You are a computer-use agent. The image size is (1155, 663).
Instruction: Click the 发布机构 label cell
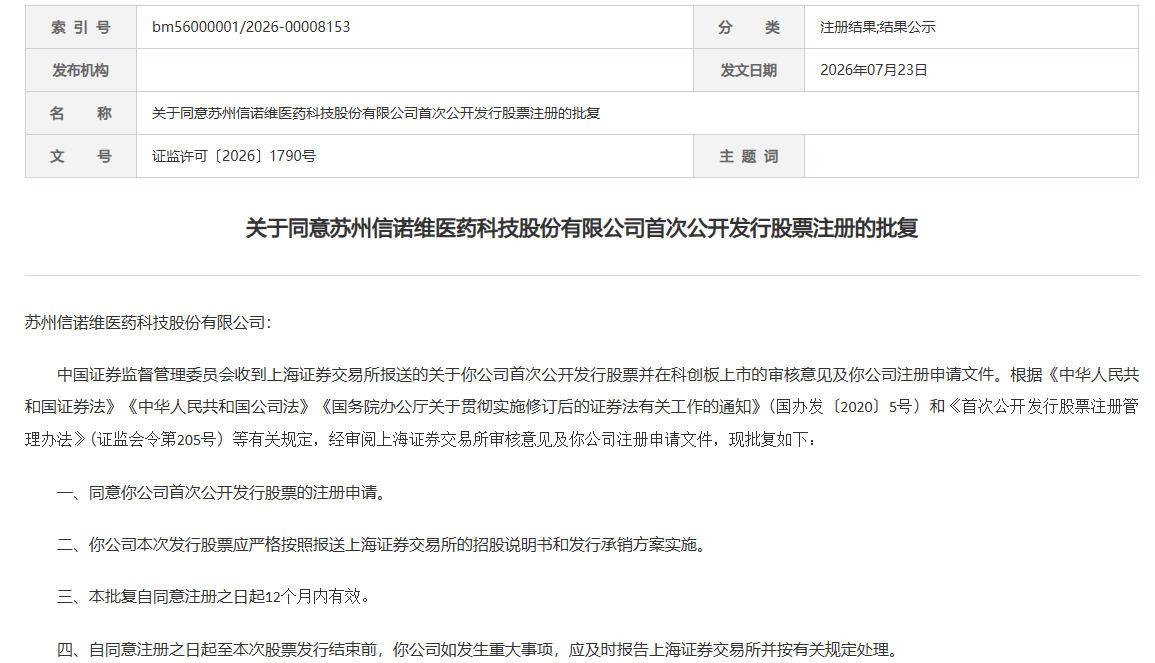pos(81,70)
